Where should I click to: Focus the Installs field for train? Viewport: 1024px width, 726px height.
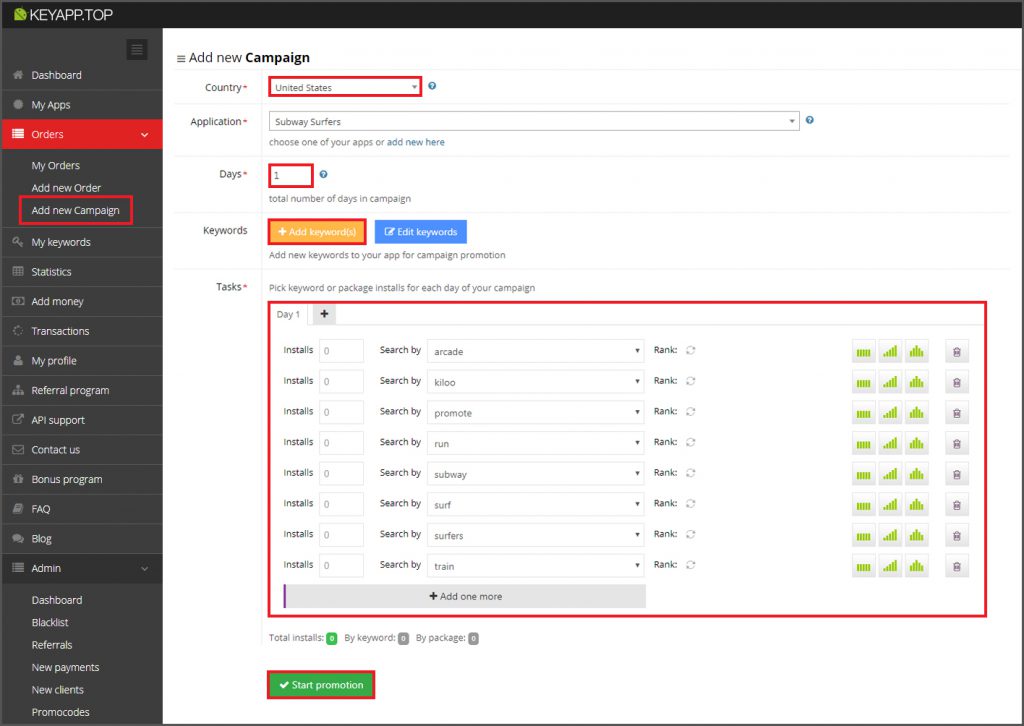[341, 566]
